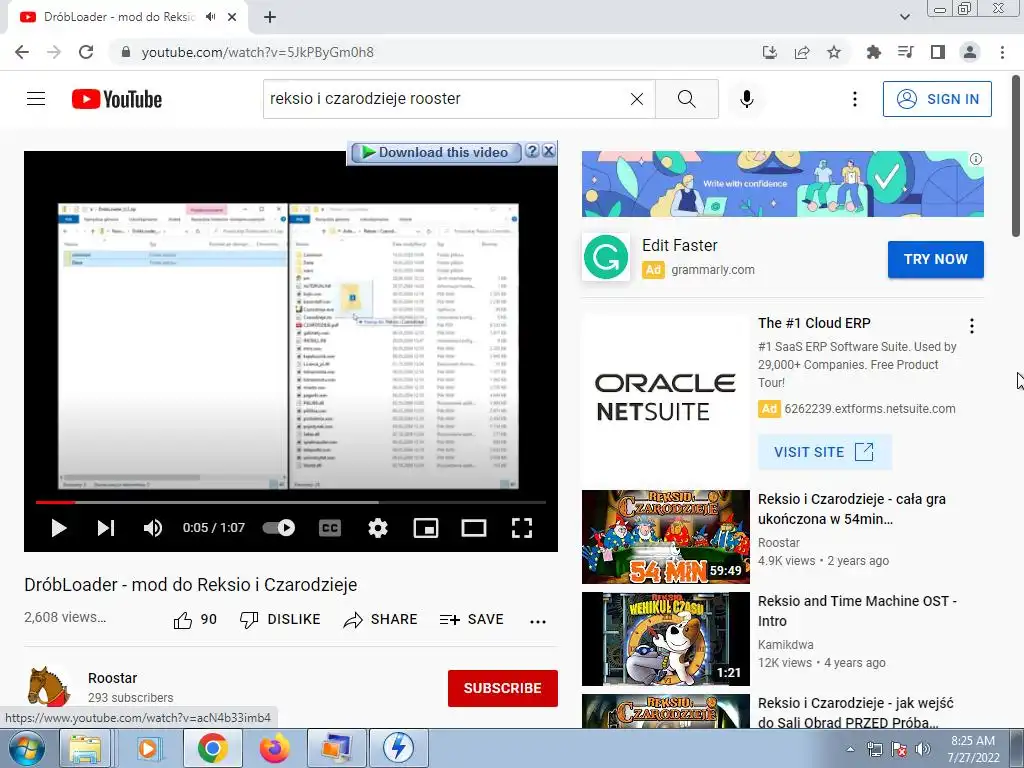The height and width of the screenshot is (768, 1024).
Task: Subscribe to the Roostar channel
Action: coord(502,688)
